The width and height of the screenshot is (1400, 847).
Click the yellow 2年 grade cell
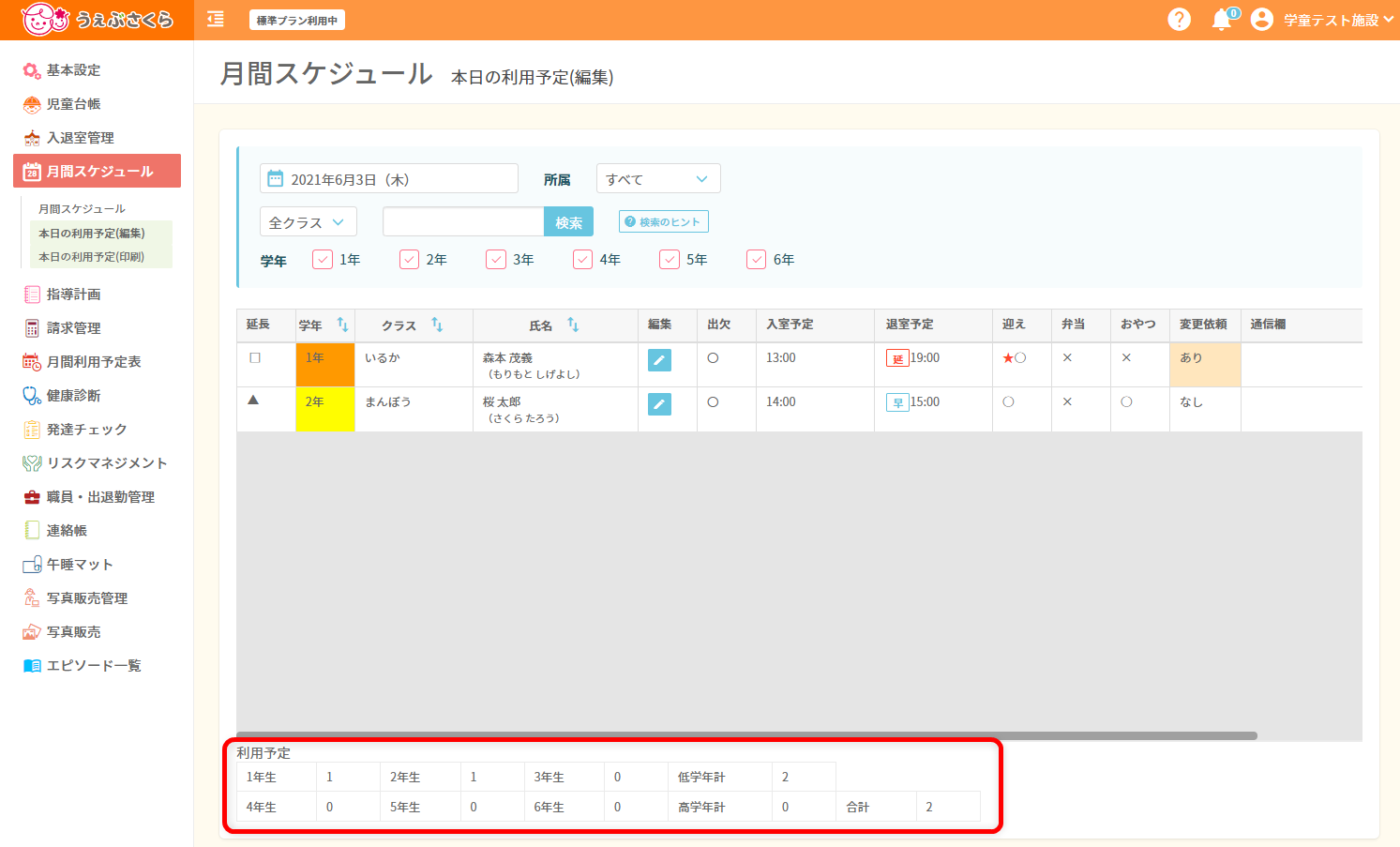[x=325, y=409]
